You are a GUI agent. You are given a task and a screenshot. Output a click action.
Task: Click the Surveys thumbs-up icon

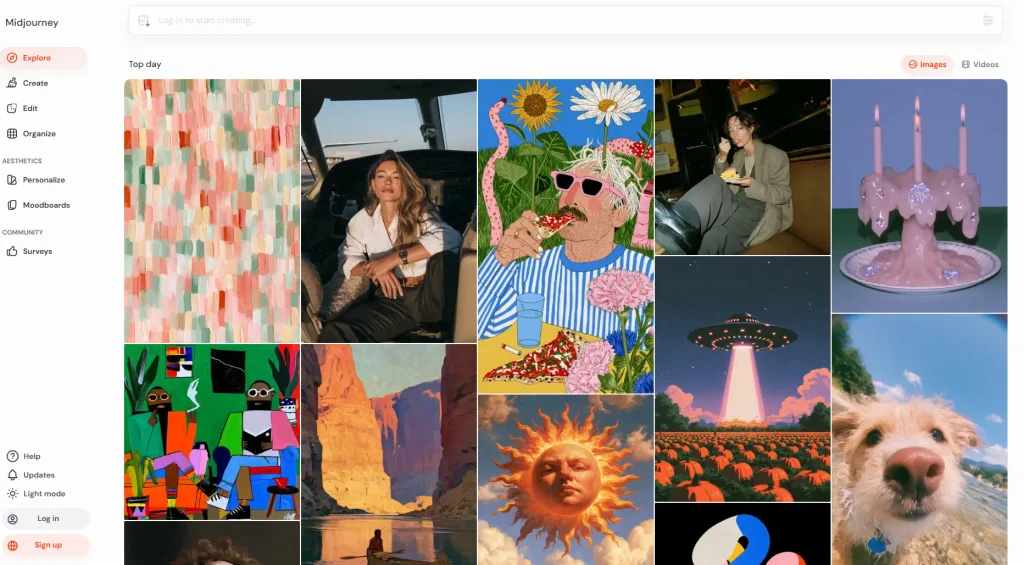[x=12, y=251]
